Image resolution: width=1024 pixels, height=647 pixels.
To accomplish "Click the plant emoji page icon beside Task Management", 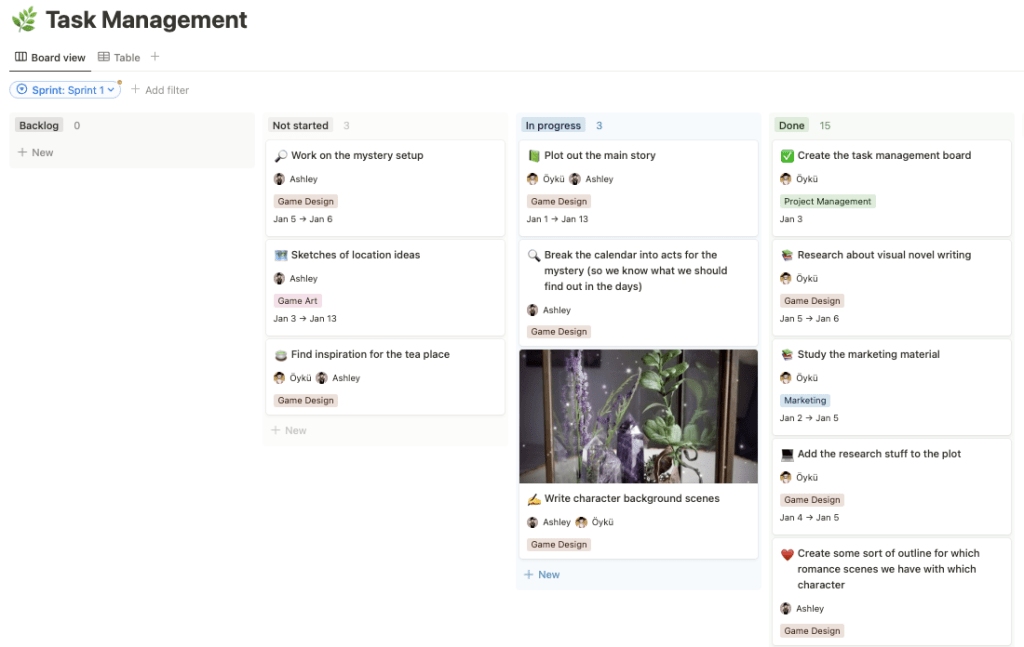I will point(22,19).
